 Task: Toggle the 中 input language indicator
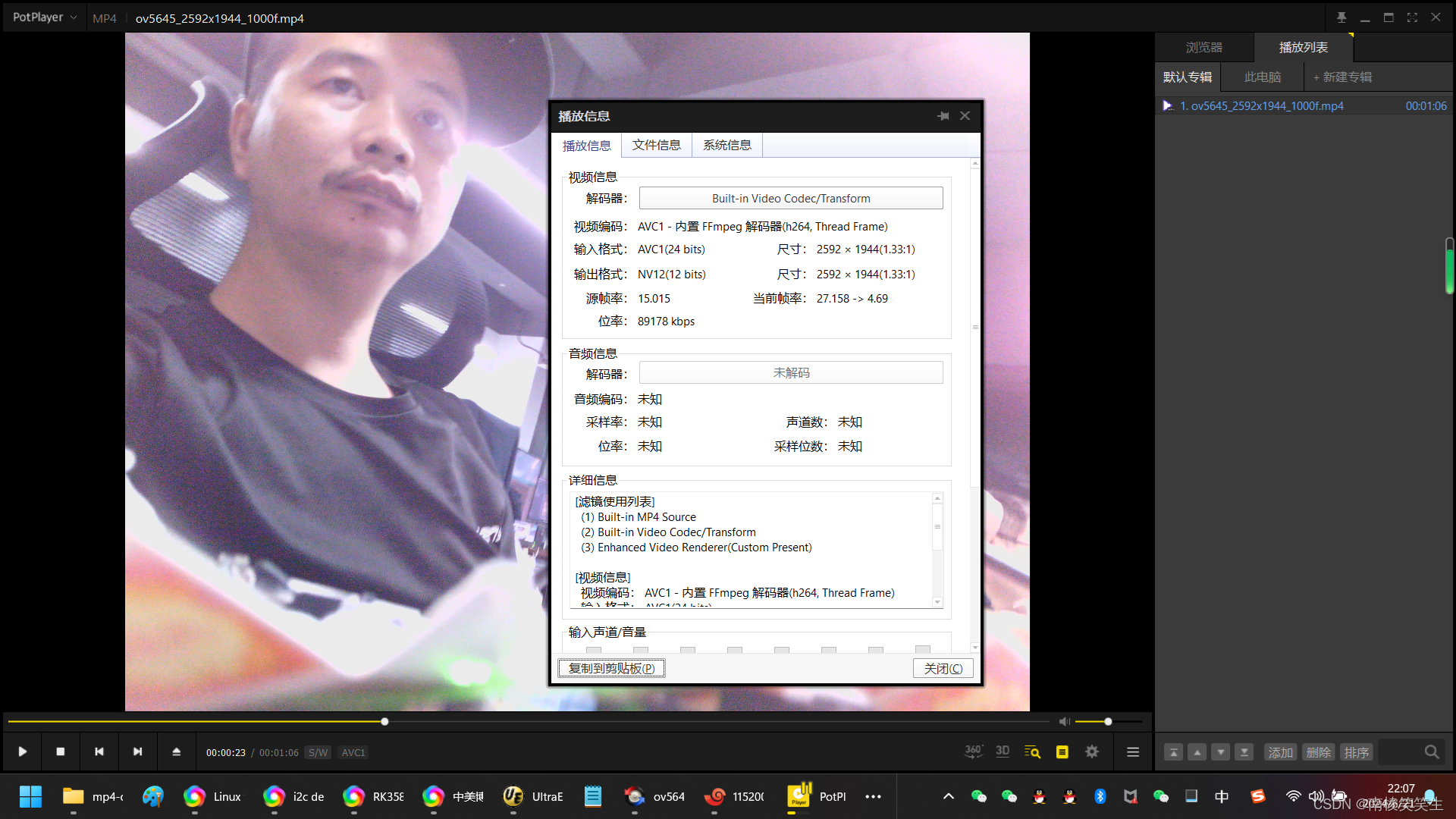tap(1222, 796)
